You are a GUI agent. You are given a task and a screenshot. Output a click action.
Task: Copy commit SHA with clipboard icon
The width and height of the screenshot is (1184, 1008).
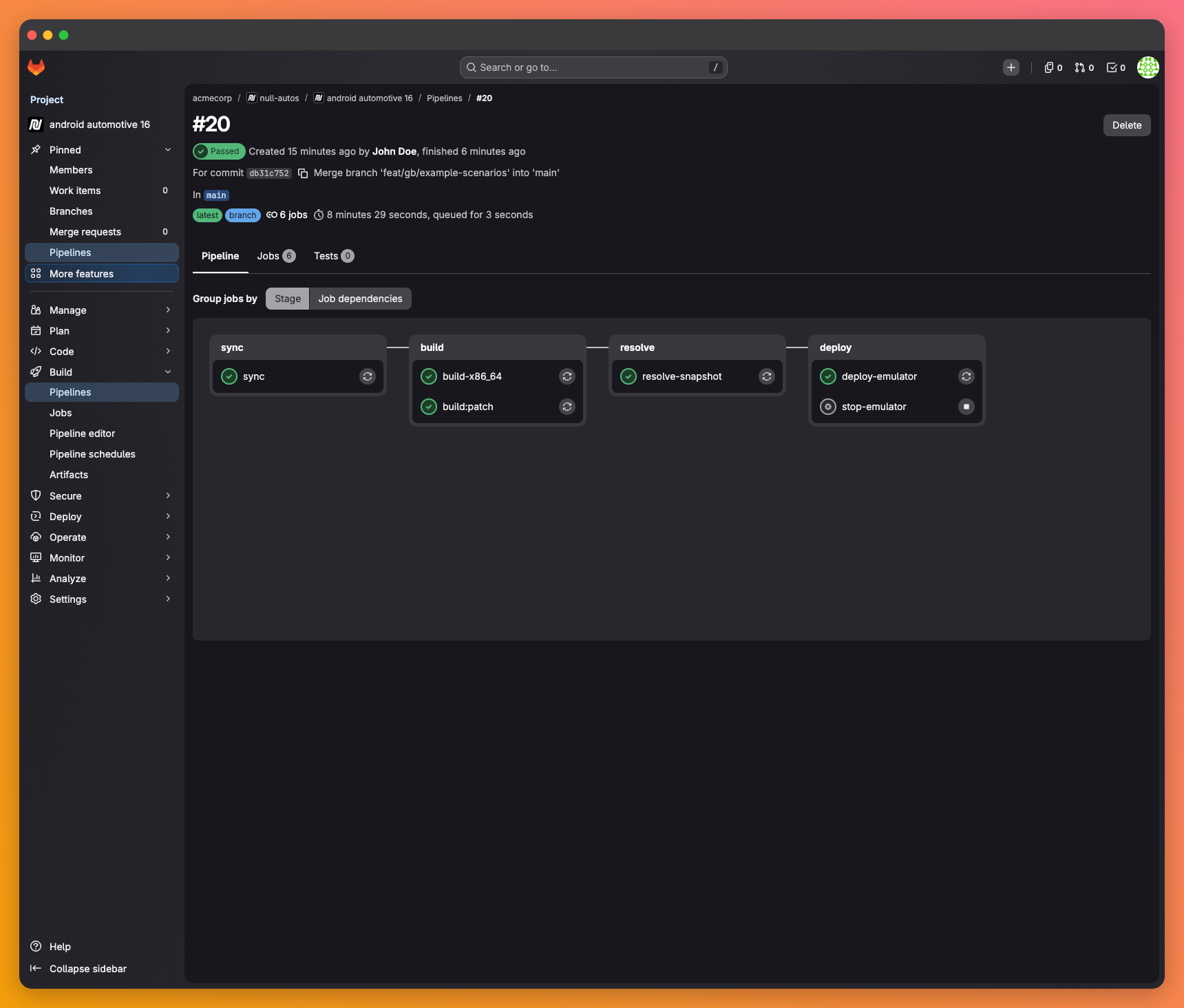303,173
